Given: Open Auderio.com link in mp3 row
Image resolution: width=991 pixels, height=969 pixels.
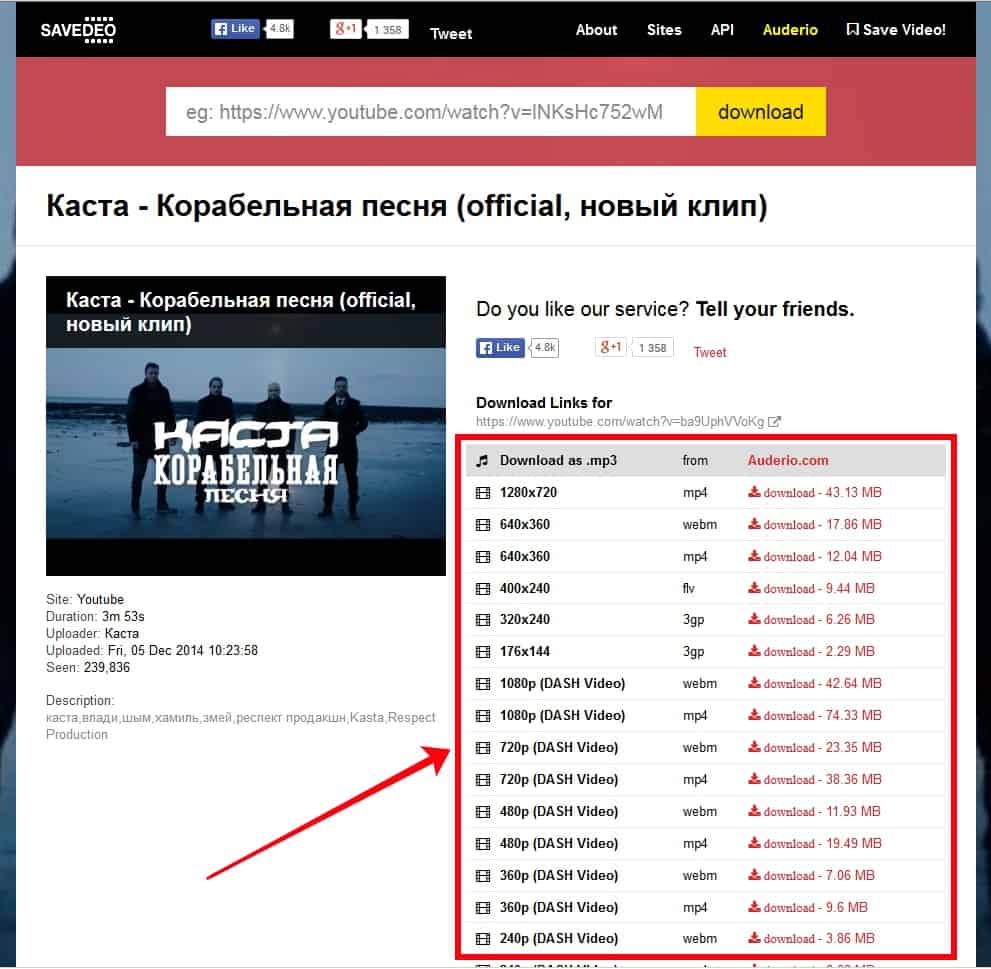Looking at the screenshot, I should (787, 461).
